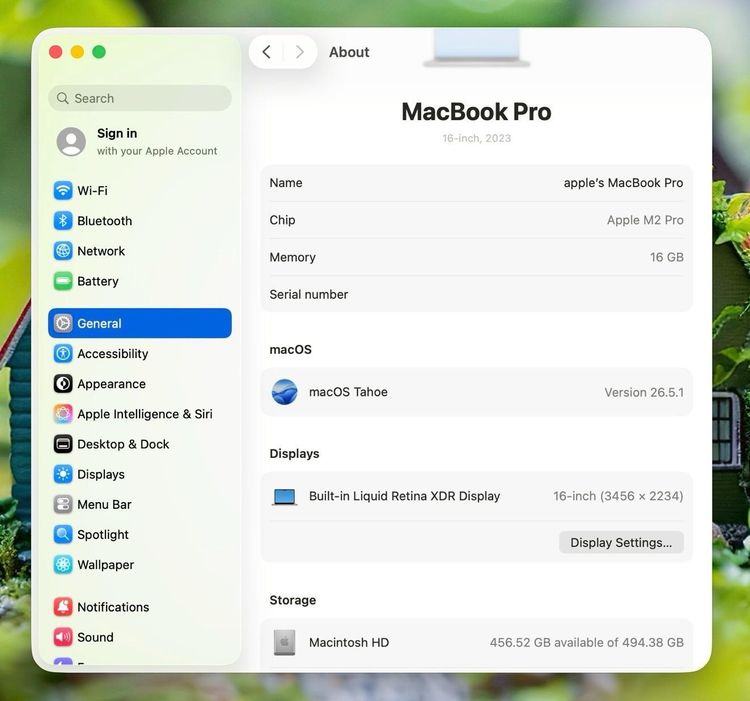Focus the Search field
This screenshot has width=750, height=701.
(x=140, y=98)
